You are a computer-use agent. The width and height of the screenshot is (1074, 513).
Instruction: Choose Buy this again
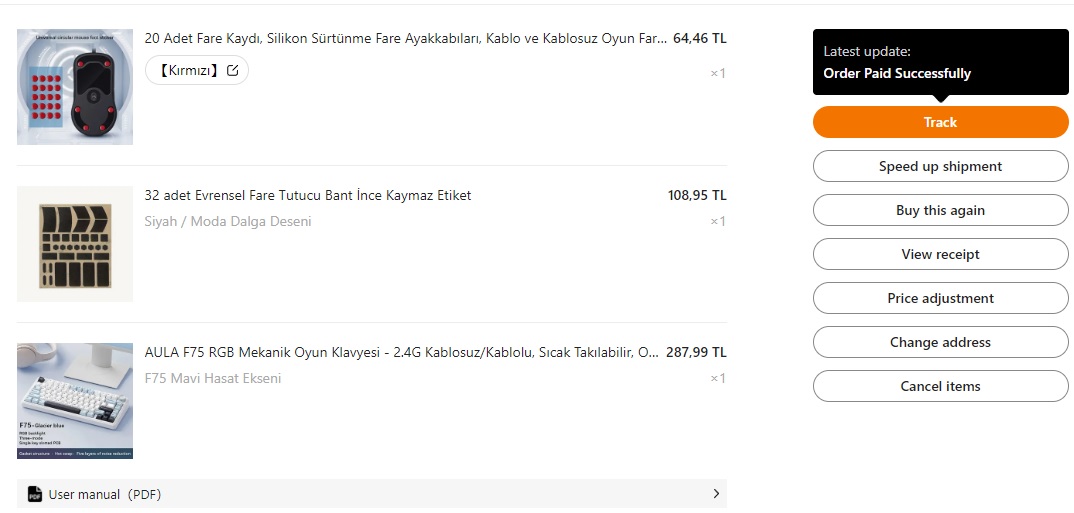(x=940, y=210)
